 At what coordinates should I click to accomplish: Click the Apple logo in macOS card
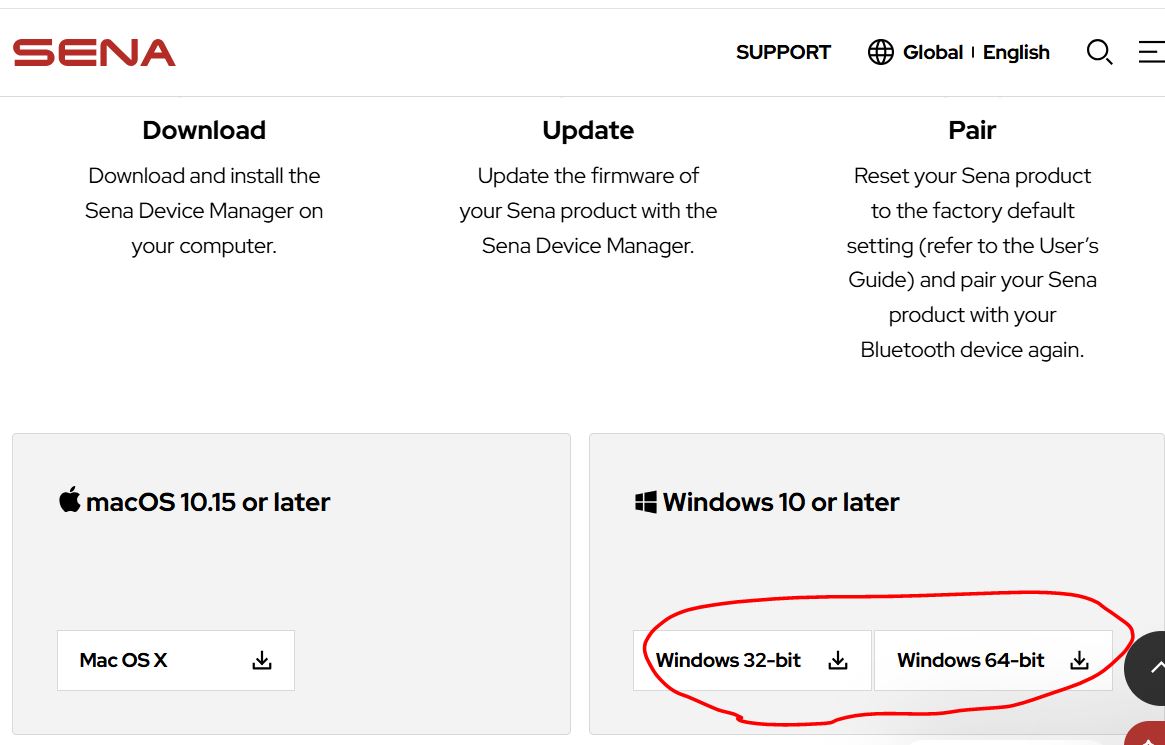69,500
